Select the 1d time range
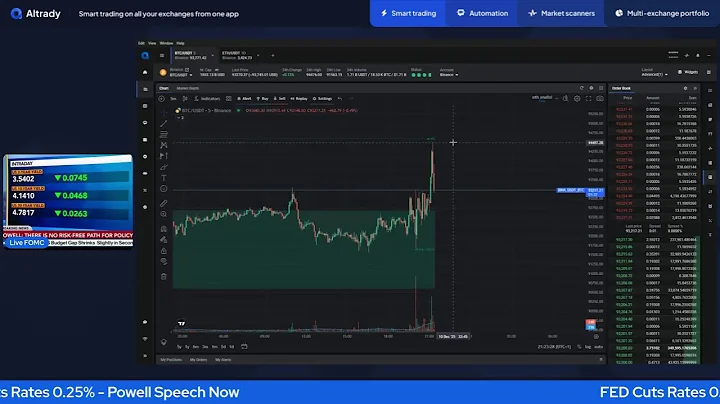 (x=232, y=347)
